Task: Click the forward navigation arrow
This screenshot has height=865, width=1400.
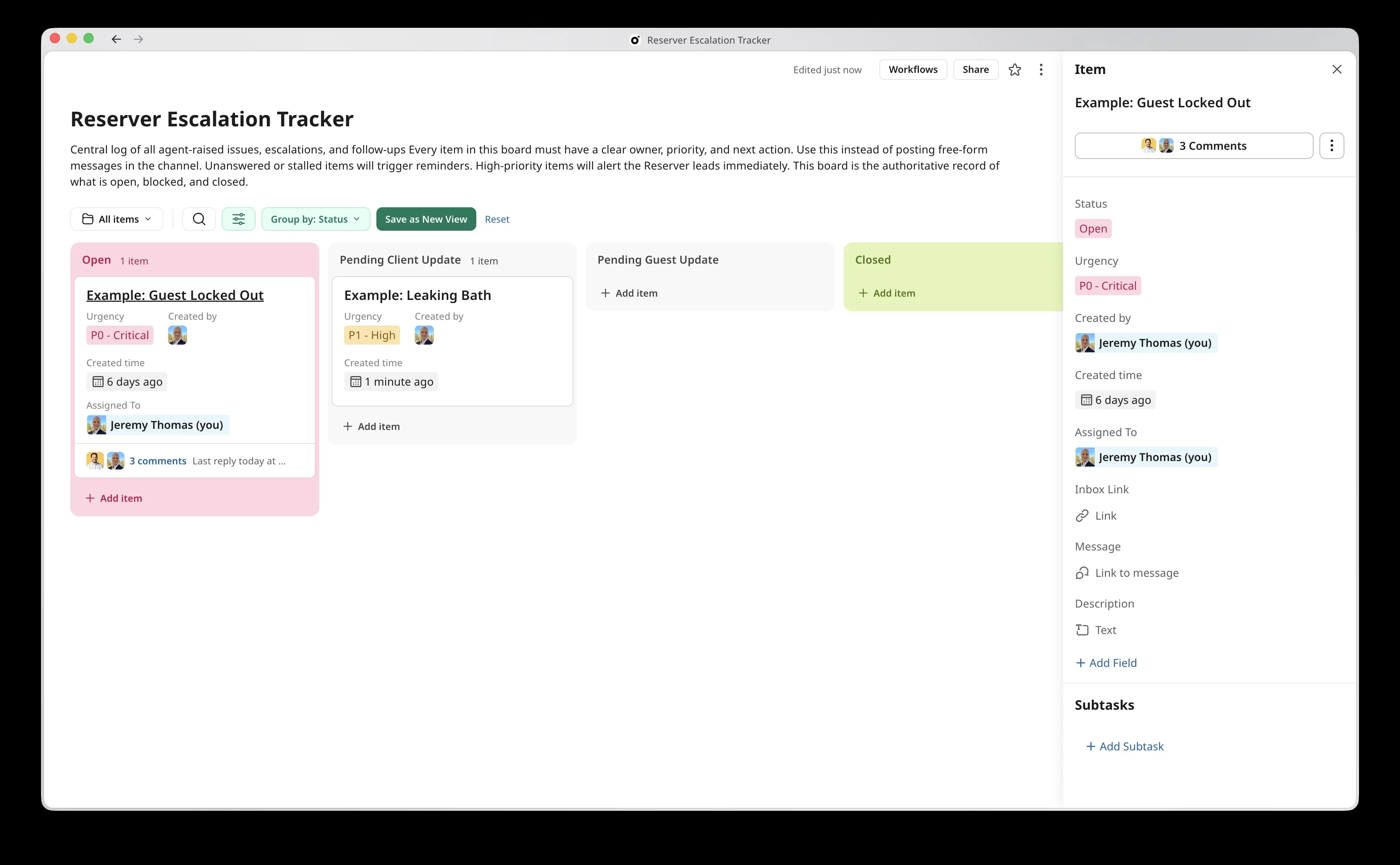Action: coord(138,39)
